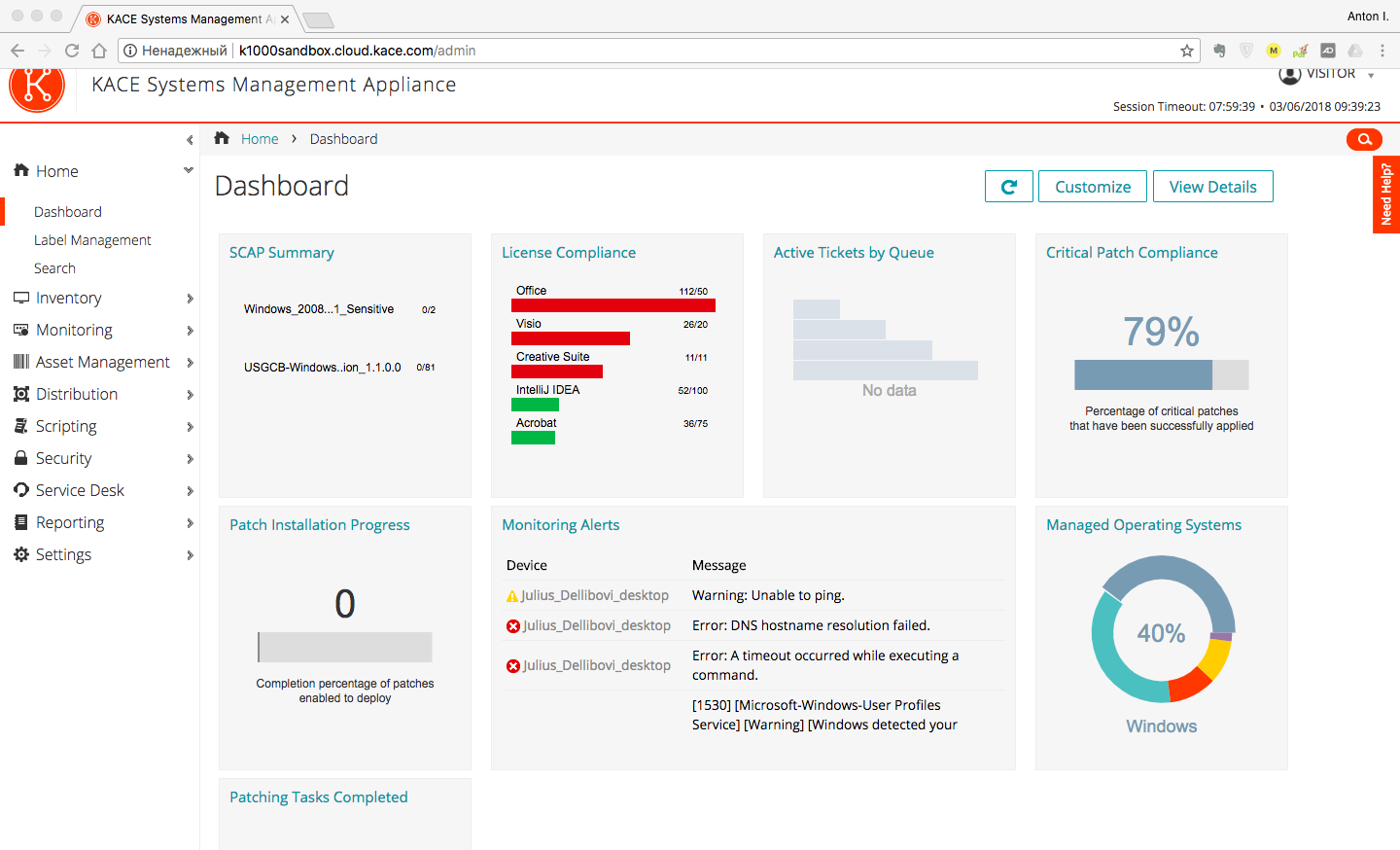Open the SCAP Summary widget title
The width and height of the screenshot is (1400, 850).
[282, 253]
